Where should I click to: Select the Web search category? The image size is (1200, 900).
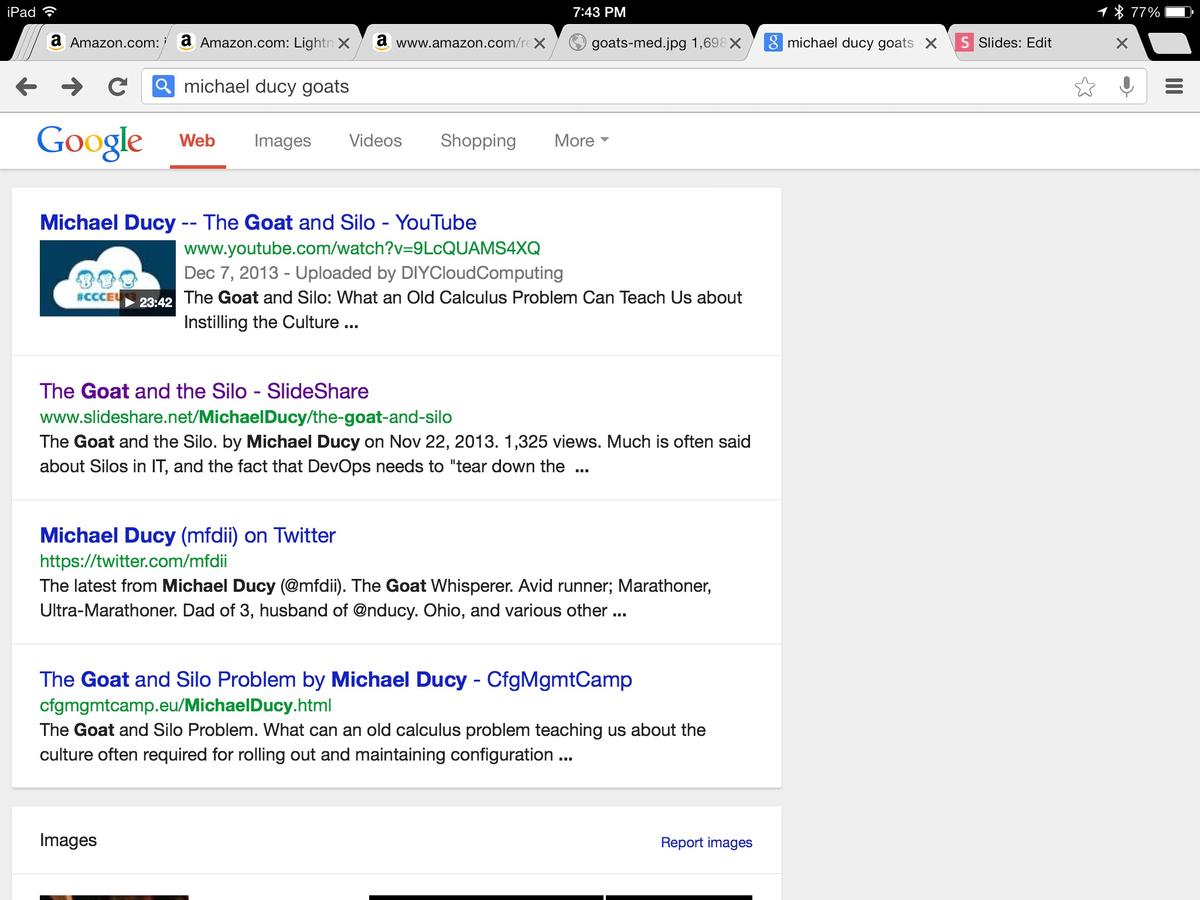[197, 141]
